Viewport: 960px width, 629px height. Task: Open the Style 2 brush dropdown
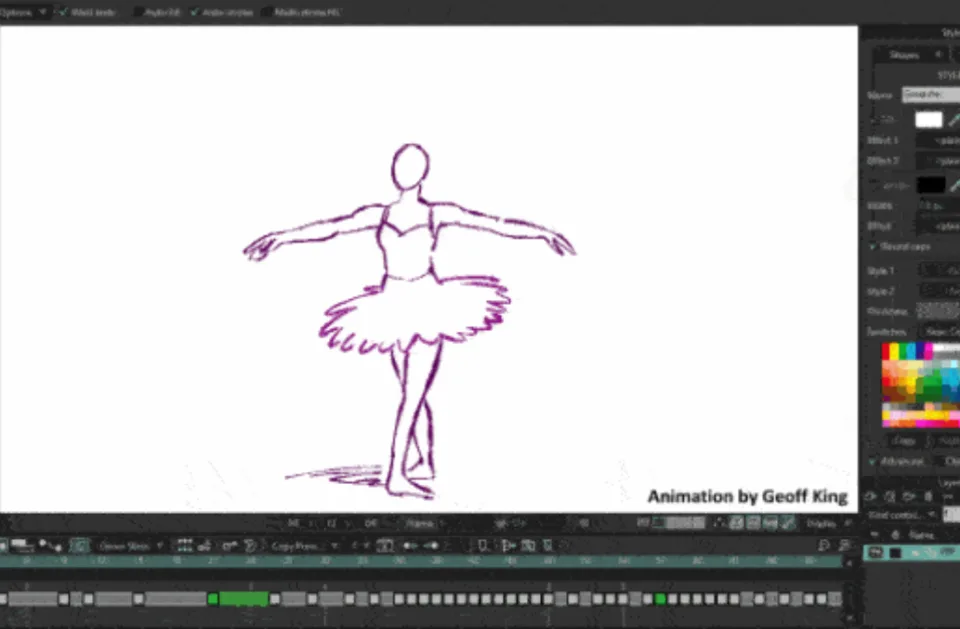click(940, 290)
